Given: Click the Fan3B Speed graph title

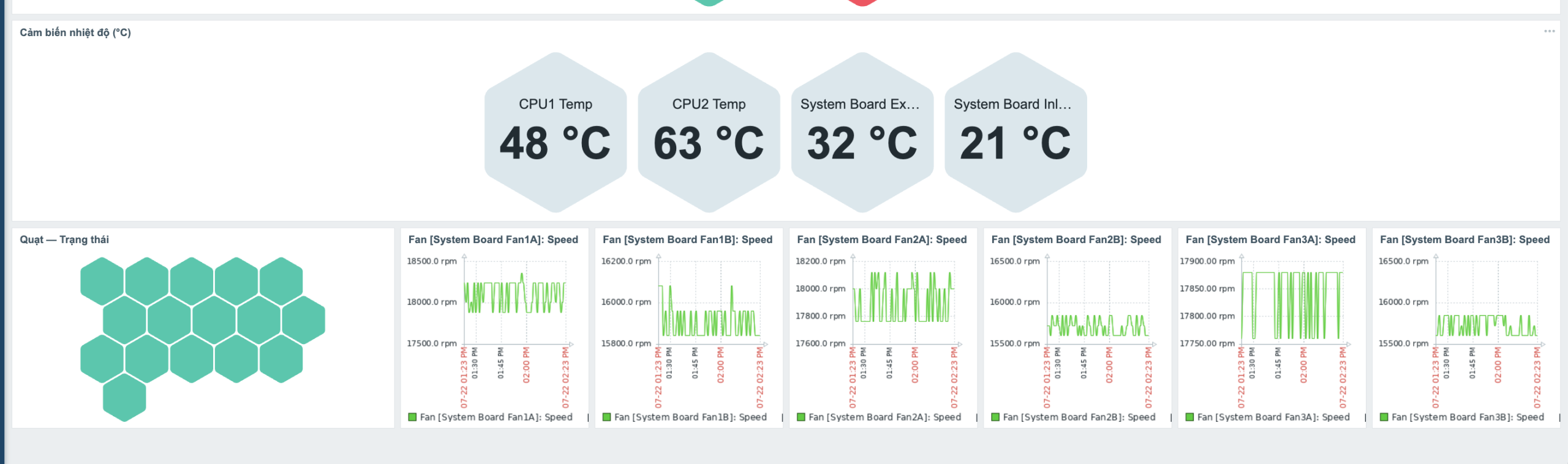Looking at the screenshot, I should coord(1464,239).
